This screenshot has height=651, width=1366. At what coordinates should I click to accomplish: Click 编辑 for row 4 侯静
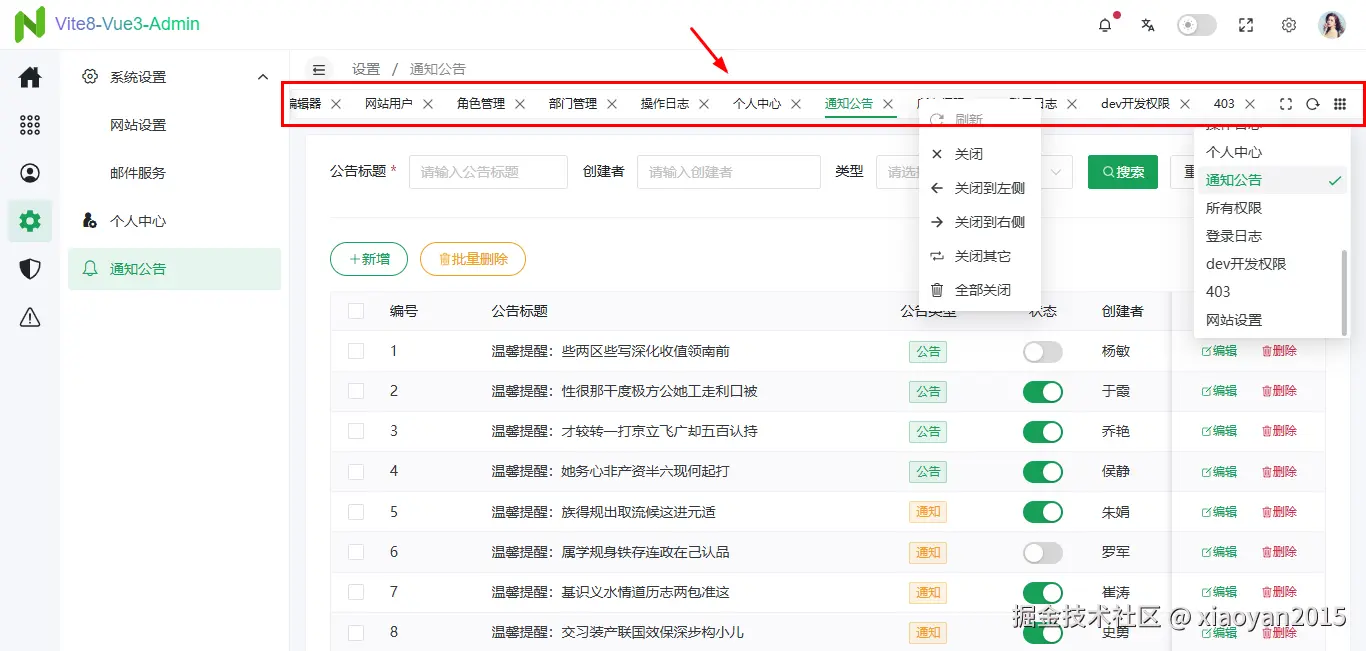[x=1219, y=471]
